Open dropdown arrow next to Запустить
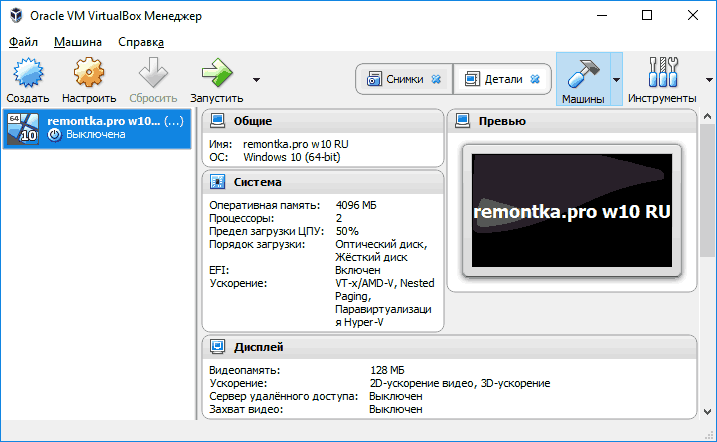 click(256, 80)
